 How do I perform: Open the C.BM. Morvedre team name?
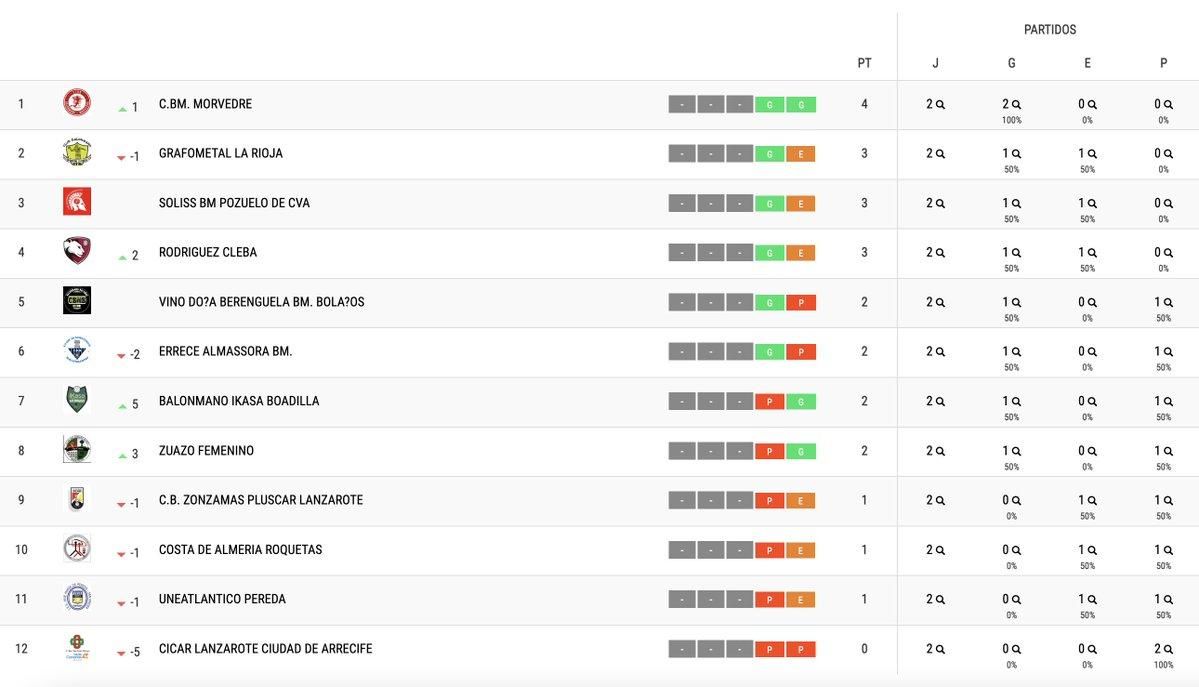click(205, 104)
